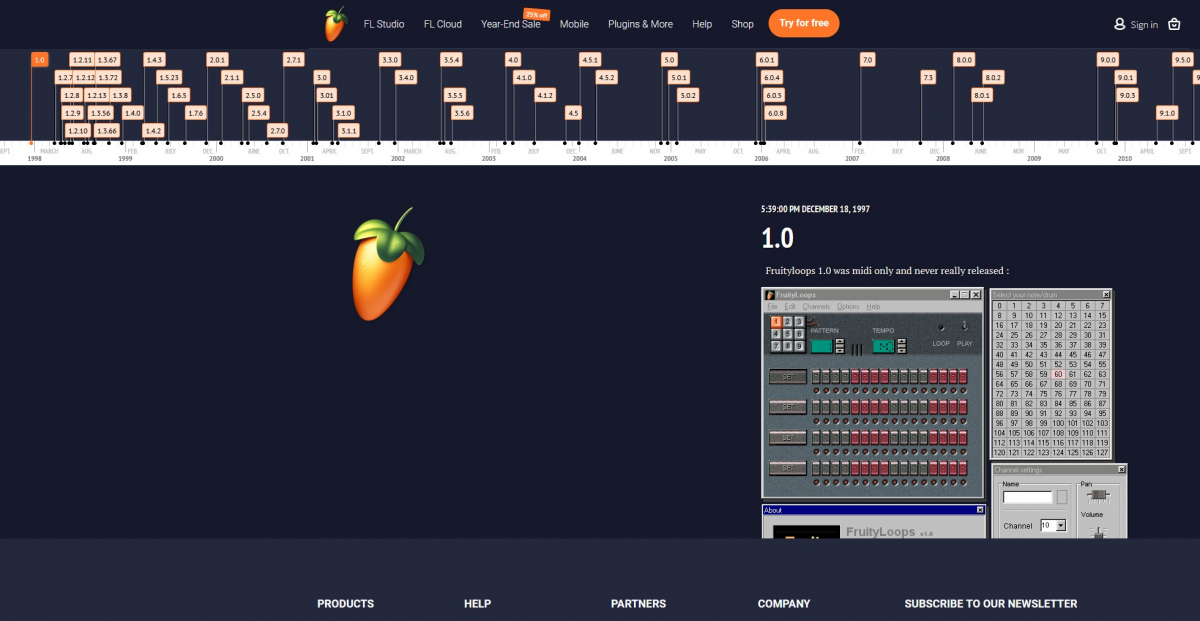Jump to the 3.5.5 release marker

coord(455,95)
